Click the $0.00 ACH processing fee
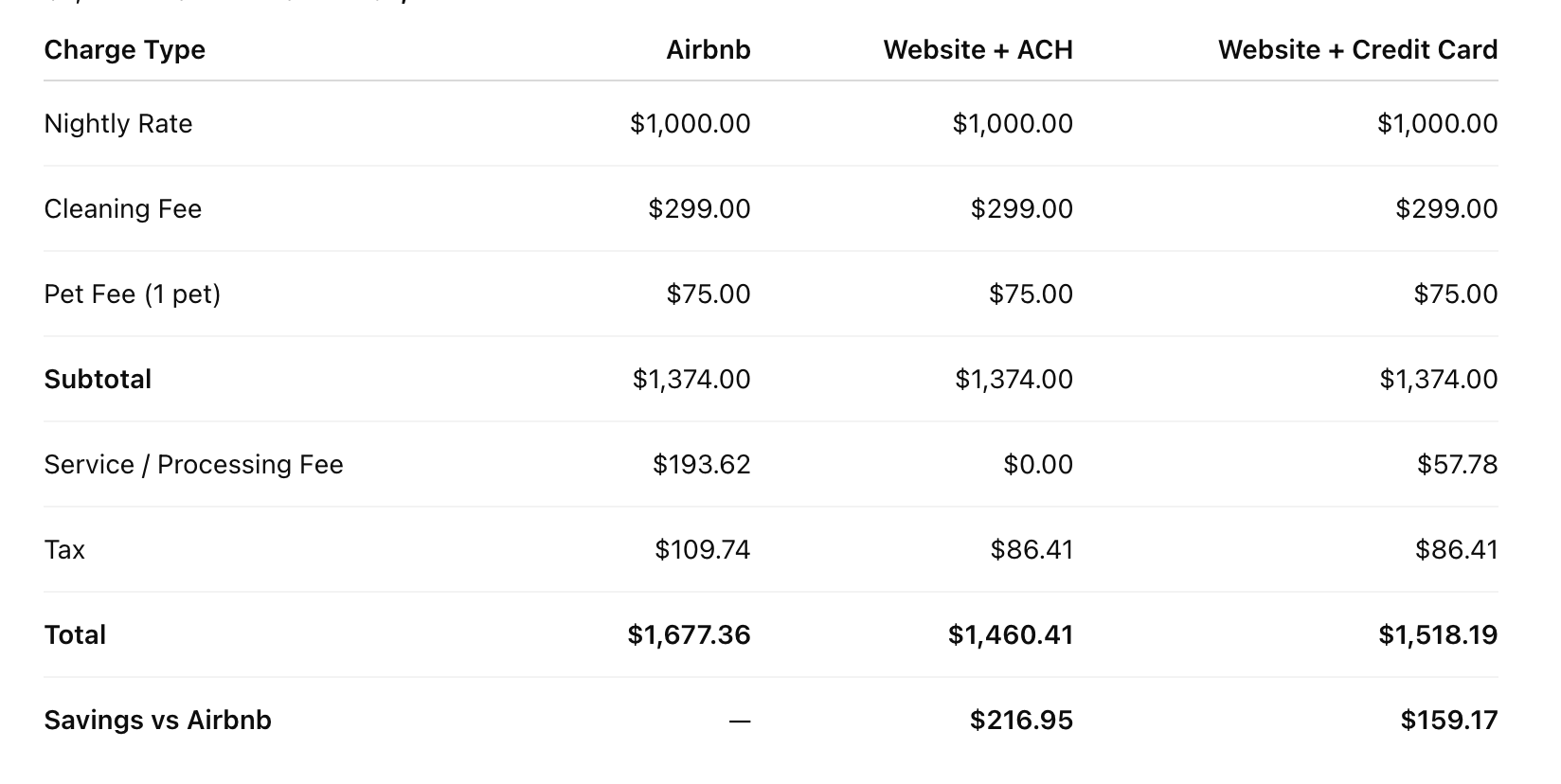This screenshot has width=1561, height=784. [1038, 465]
